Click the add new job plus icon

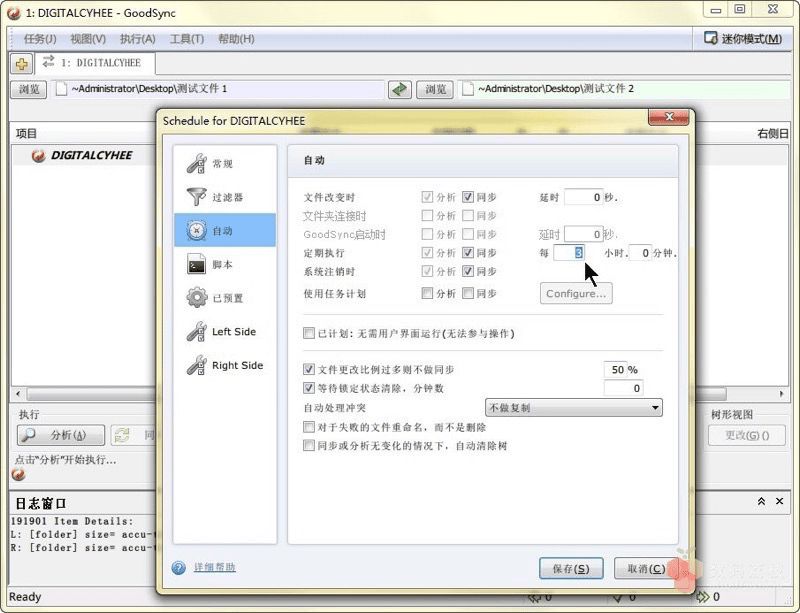point(21,64)
